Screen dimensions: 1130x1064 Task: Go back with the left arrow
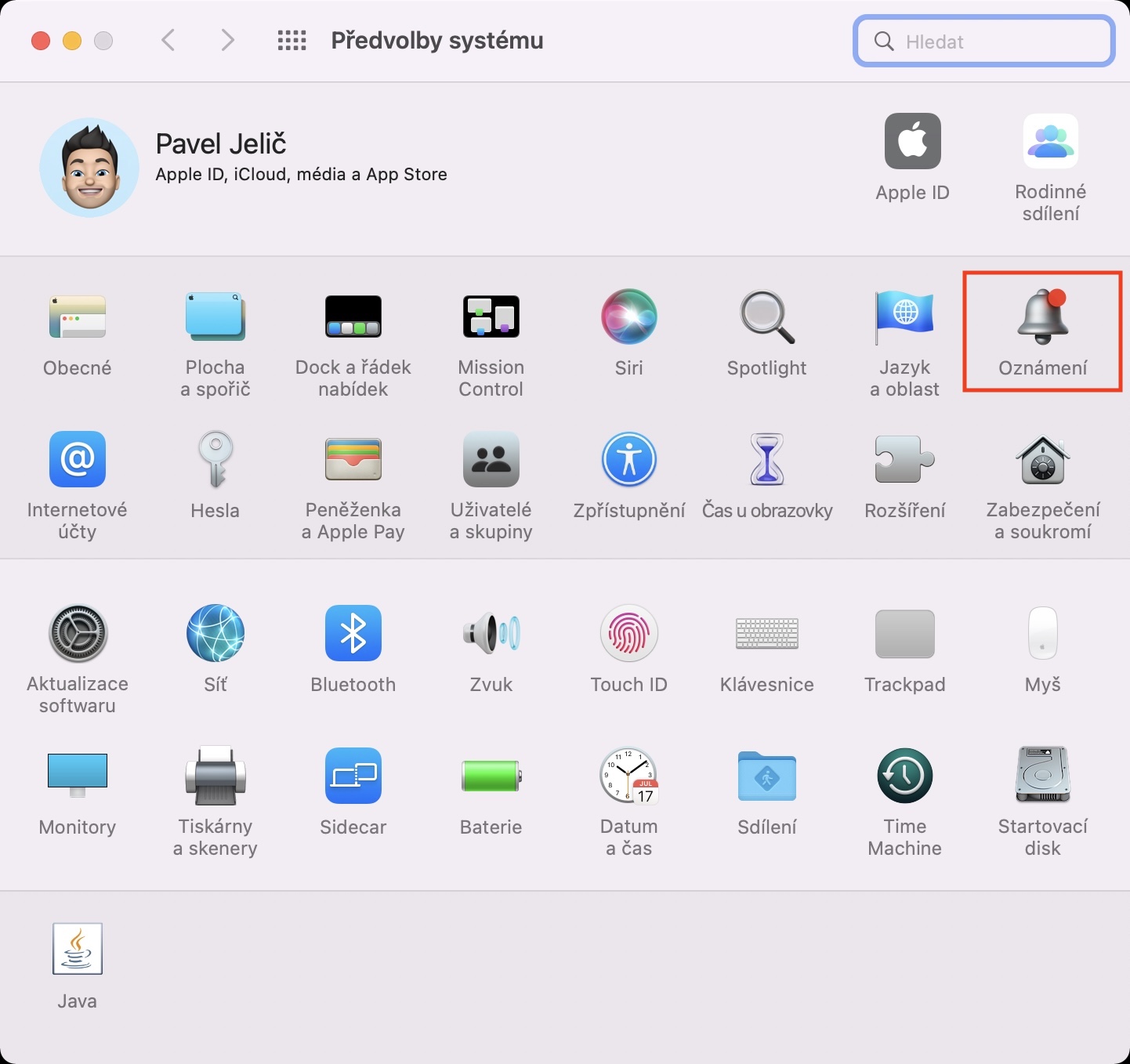coord(168,40)
